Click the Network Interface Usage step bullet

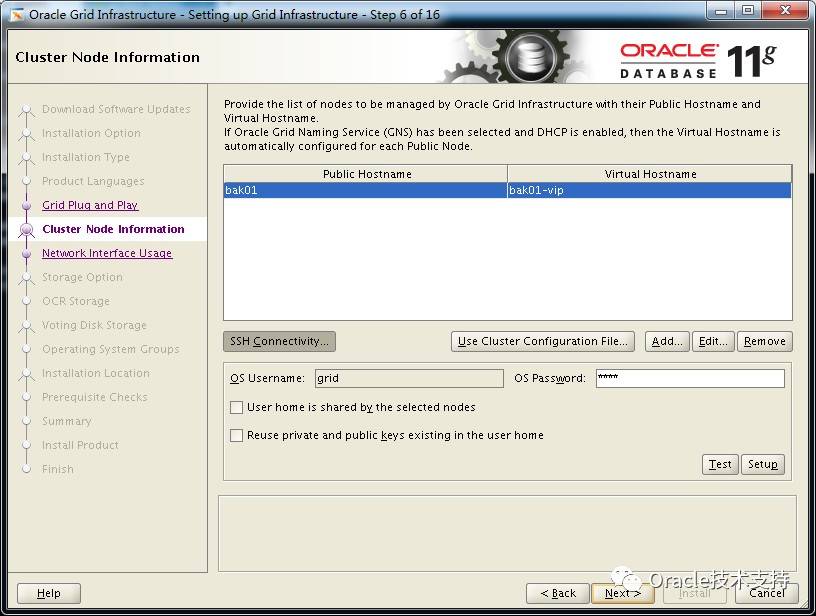(x=27, y=253)
